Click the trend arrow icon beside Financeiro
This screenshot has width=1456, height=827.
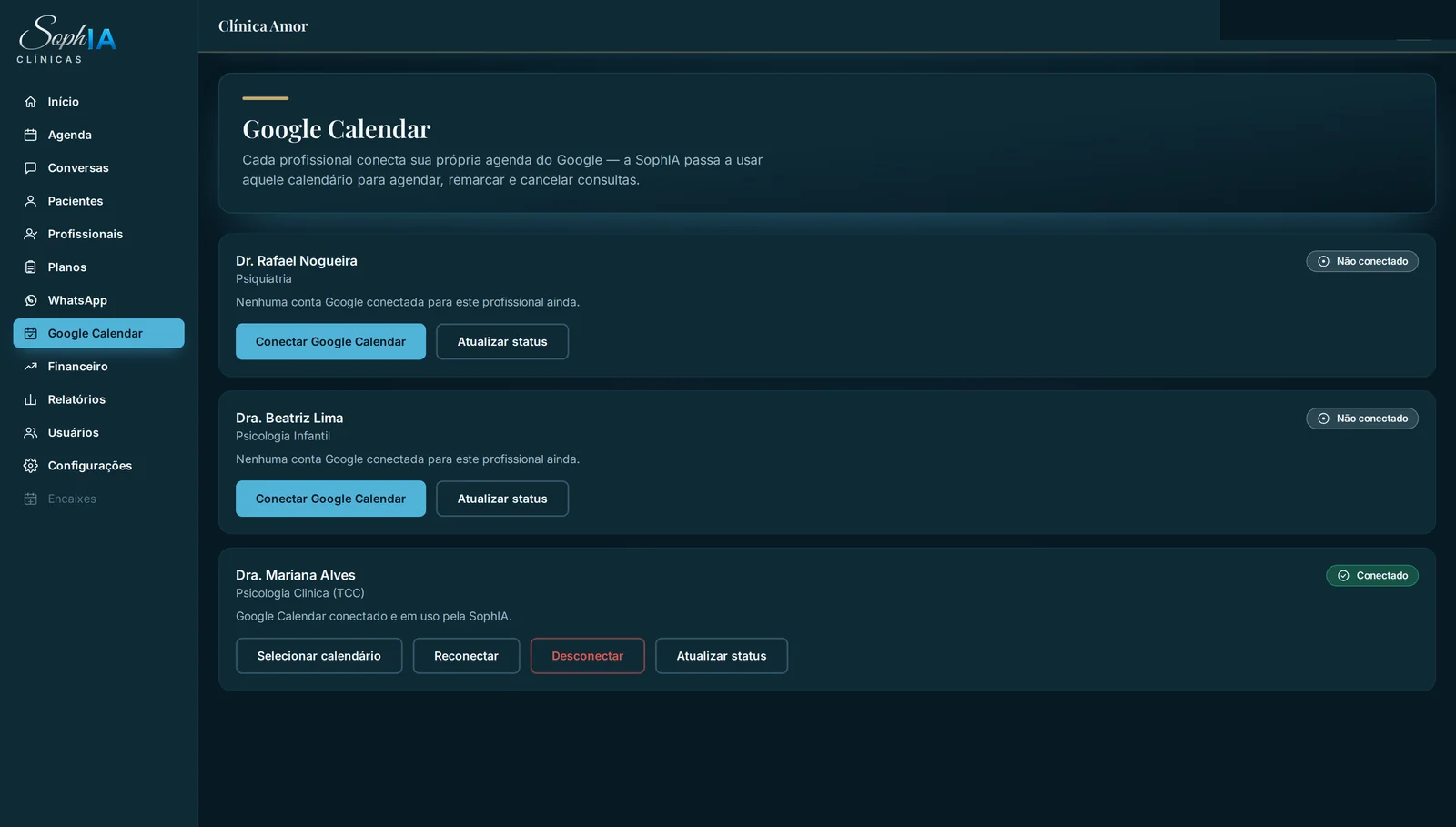31,367
